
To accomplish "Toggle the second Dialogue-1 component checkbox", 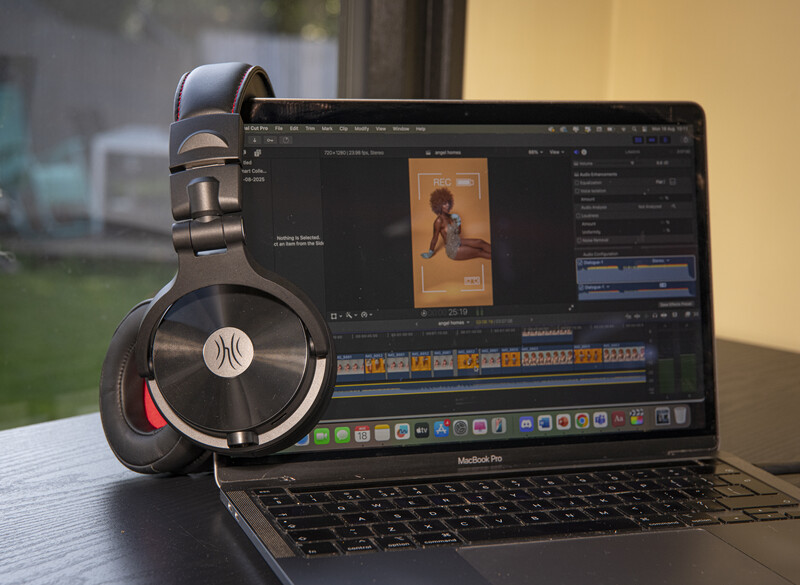I will click(581, 288).
